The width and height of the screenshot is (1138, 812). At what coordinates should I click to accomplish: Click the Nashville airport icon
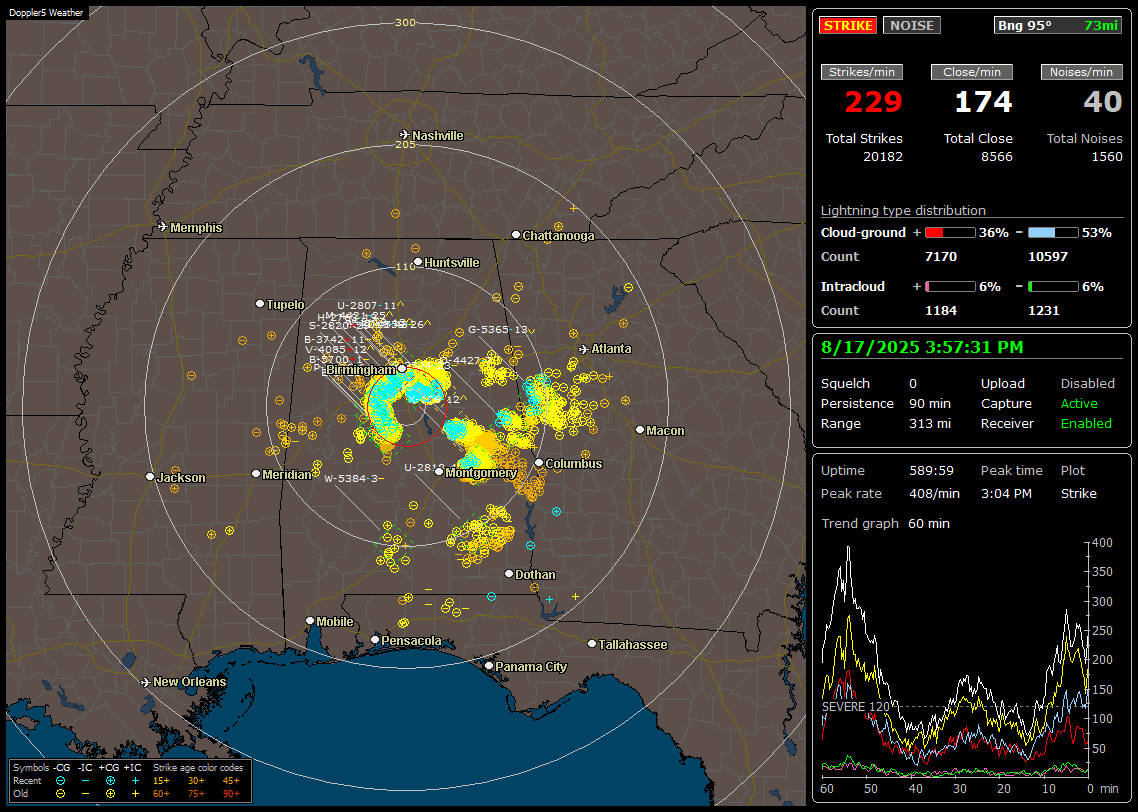coord(404,135)
